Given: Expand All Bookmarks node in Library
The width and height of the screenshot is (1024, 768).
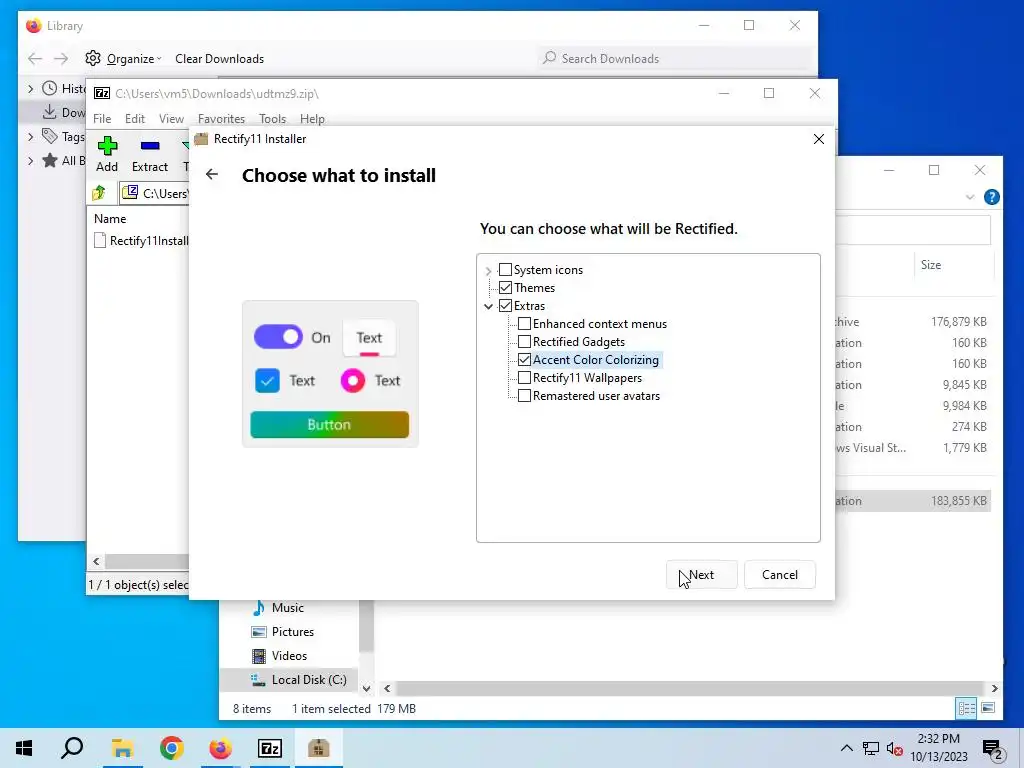Looking at the screenshot, I should [31, 161].
